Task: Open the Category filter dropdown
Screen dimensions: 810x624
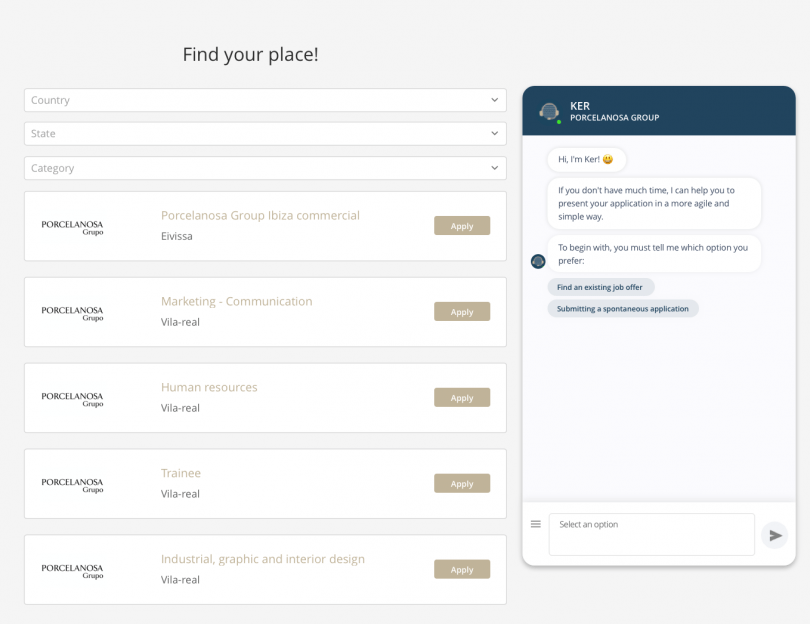Action: [x=265, y=168]
